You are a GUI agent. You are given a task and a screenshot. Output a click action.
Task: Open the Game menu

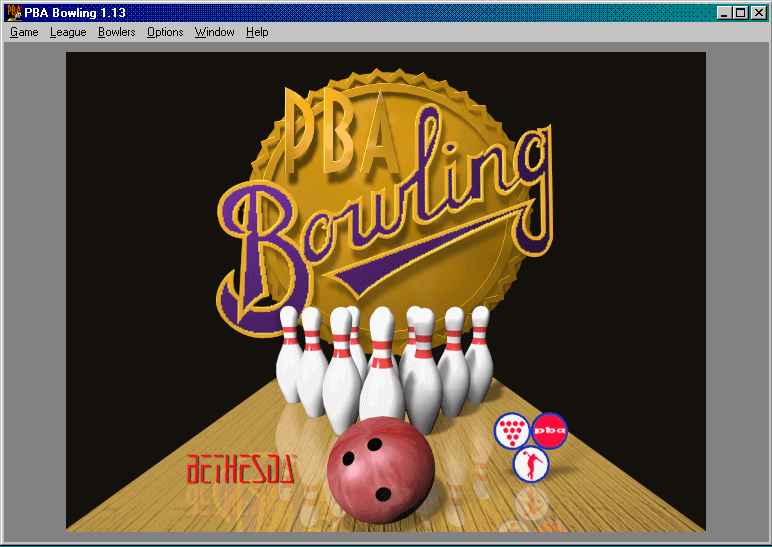[x=24, y=32]
